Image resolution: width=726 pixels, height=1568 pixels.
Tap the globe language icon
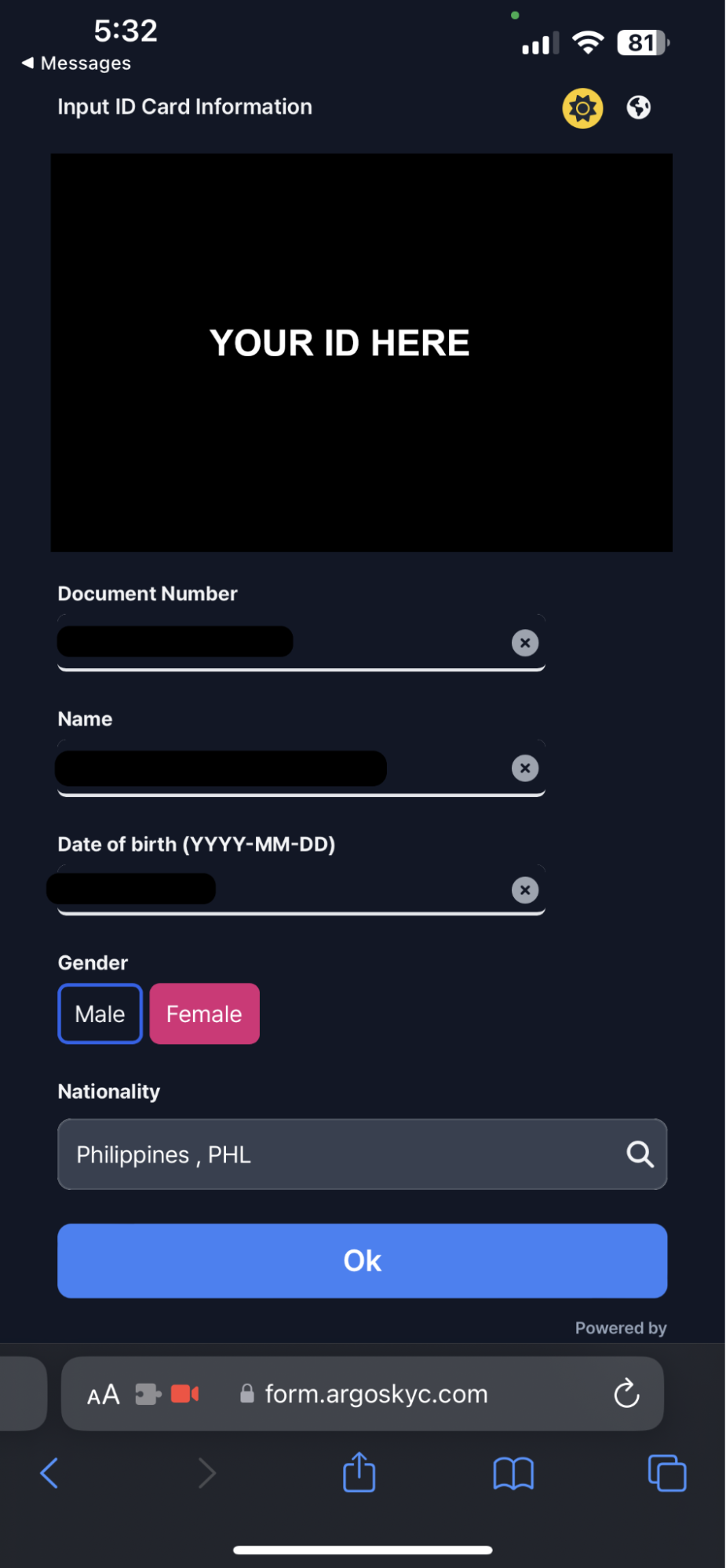(x=638, y=107)
